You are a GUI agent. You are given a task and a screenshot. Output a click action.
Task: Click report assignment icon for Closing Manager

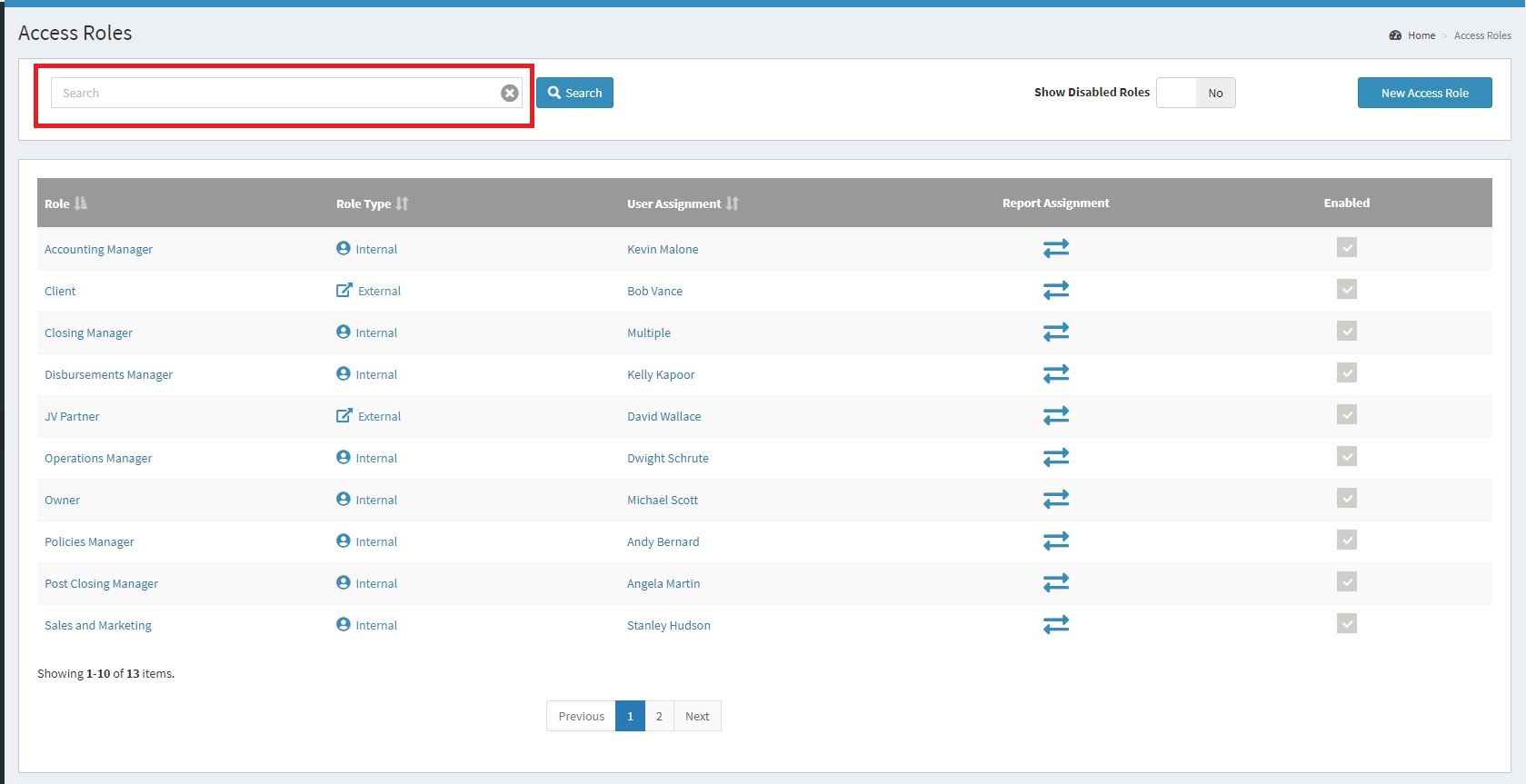click(x=1055, y=332)
